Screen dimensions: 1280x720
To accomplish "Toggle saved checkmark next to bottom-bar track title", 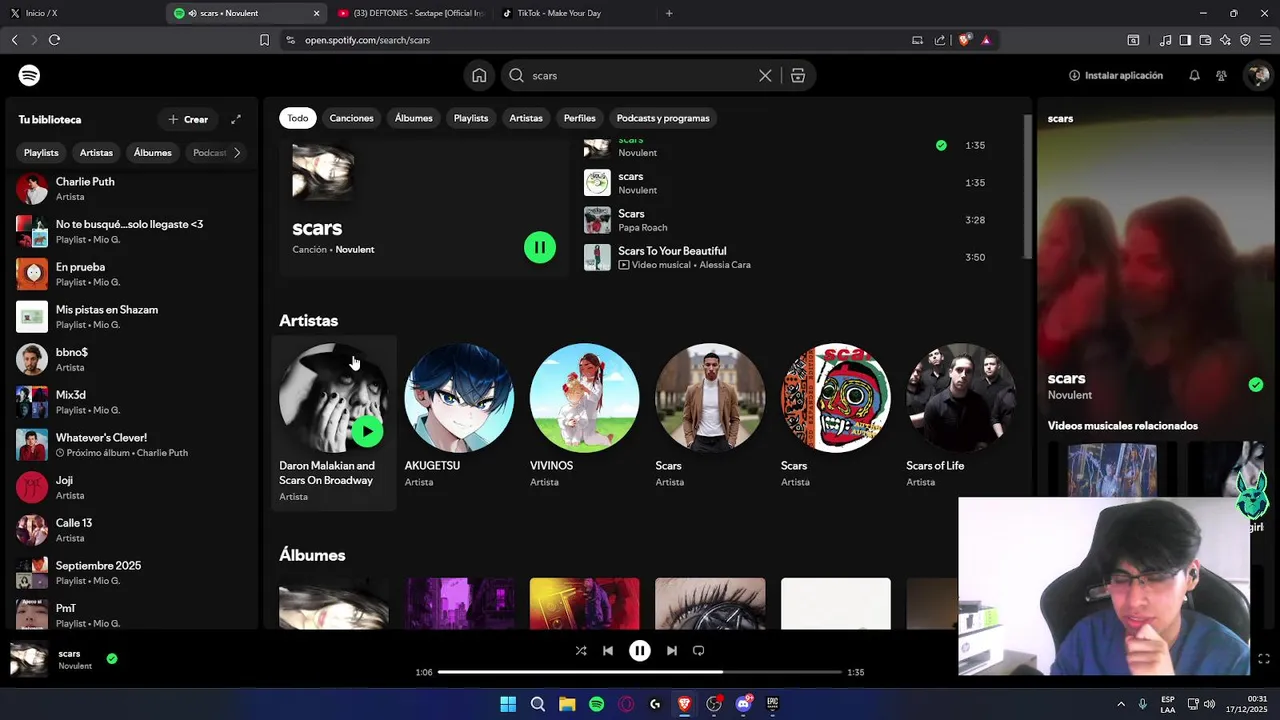I will [x=112, y=658].
